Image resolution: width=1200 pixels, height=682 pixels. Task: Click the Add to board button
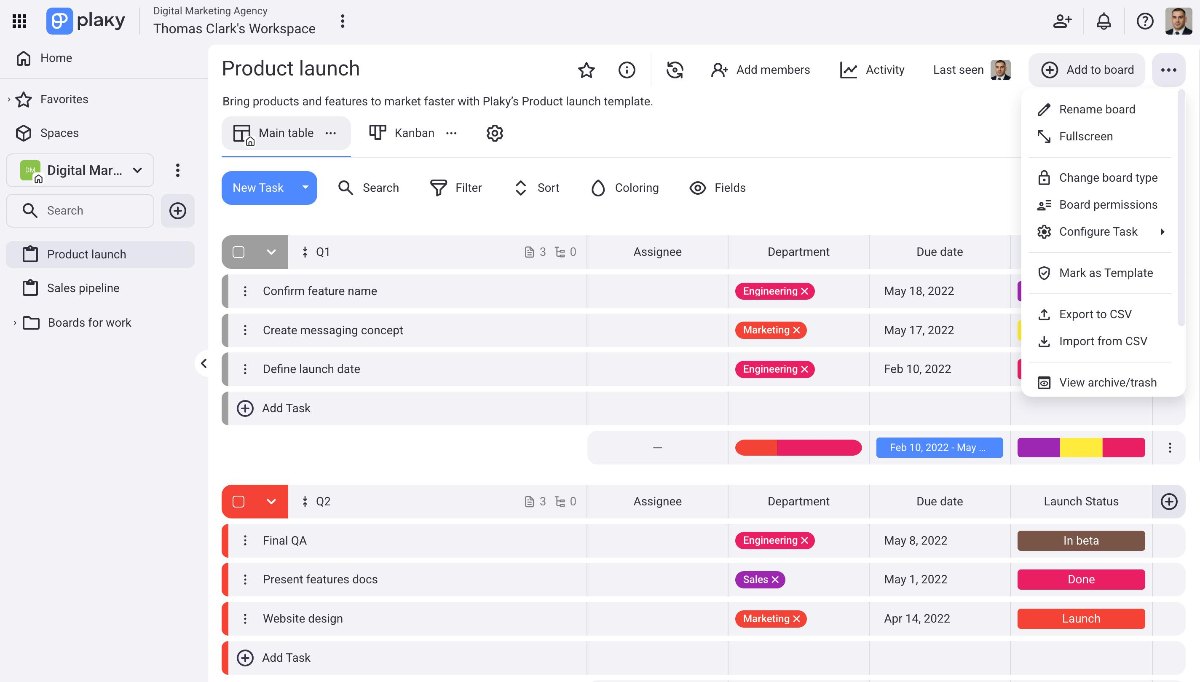pos(1088,70)
